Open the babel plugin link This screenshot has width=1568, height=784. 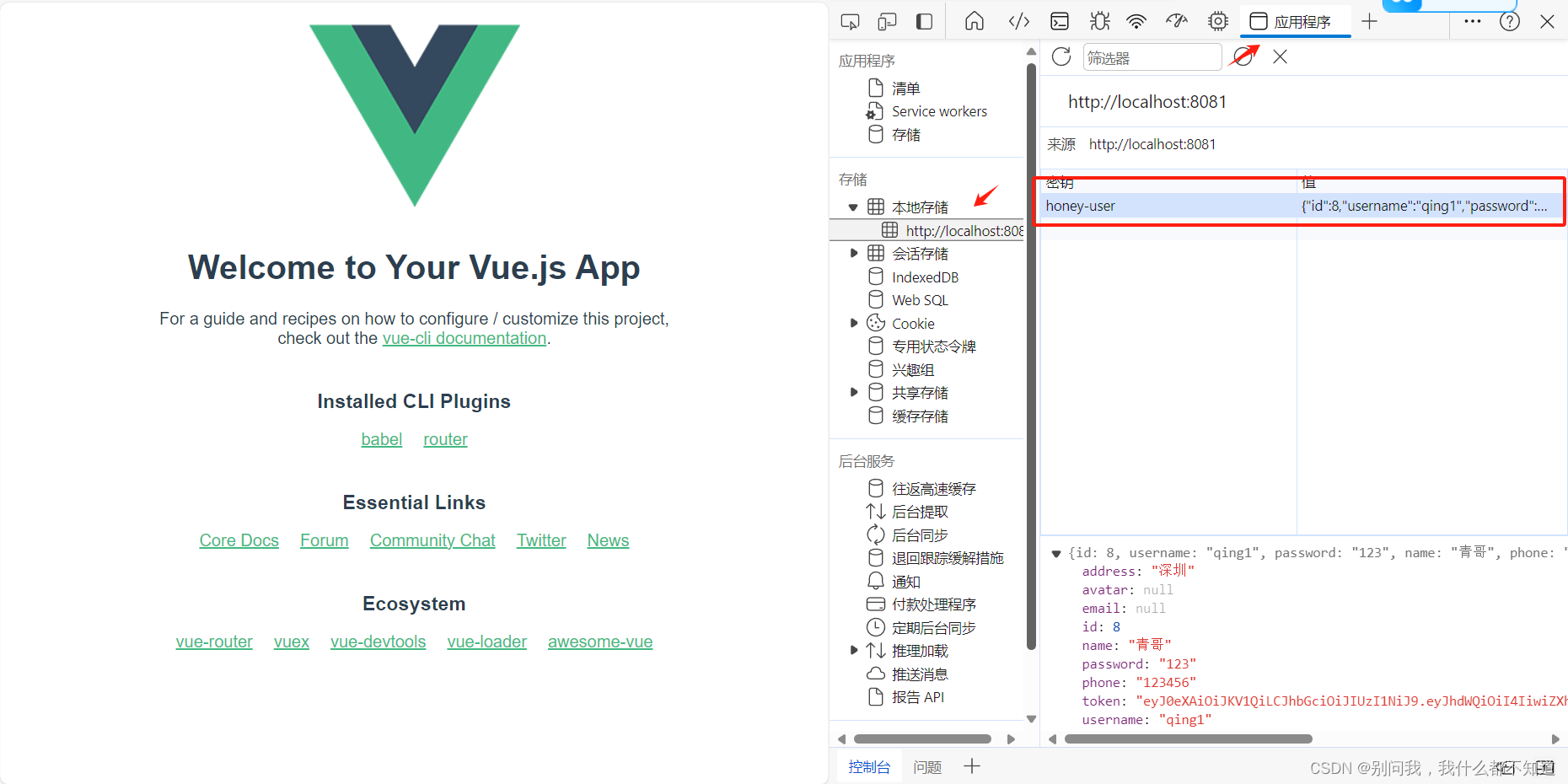(x=382, y=439)
